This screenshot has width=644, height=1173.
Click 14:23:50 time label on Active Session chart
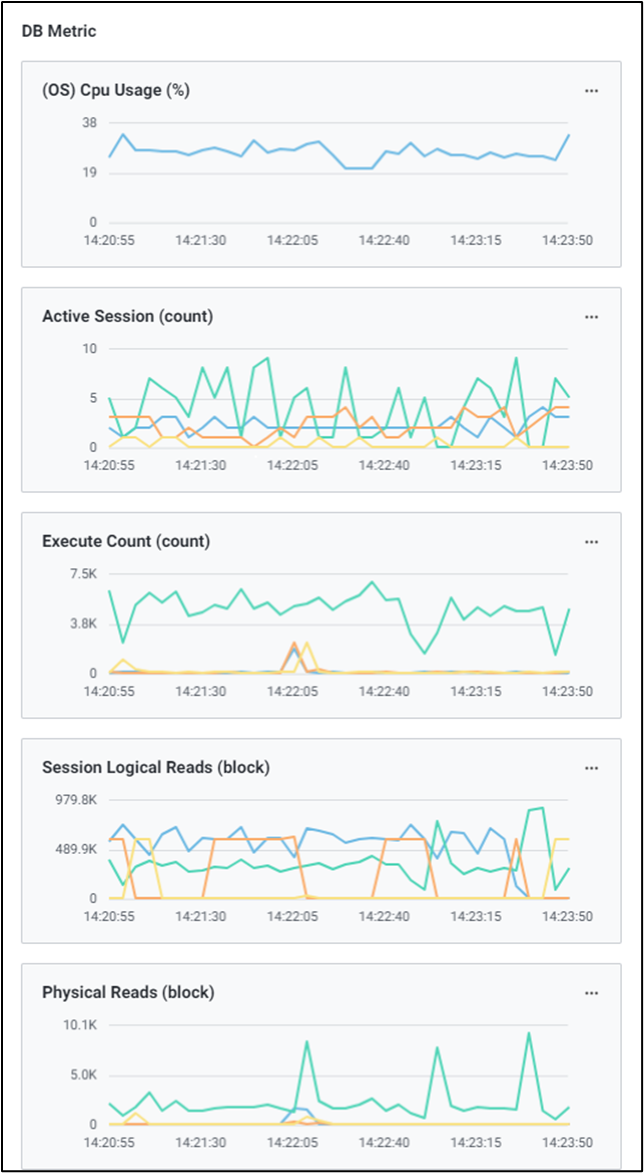pyautogui.click(x=566, y=466)
